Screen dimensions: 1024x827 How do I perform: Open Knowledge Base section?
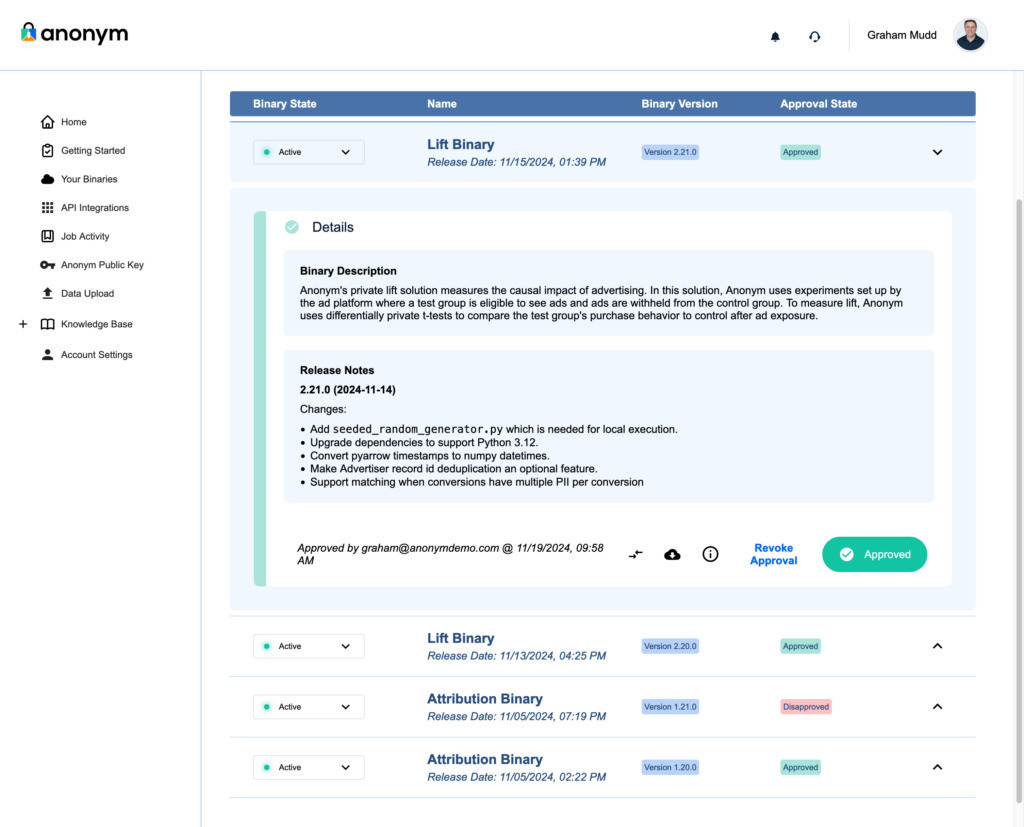pos(97,324)
